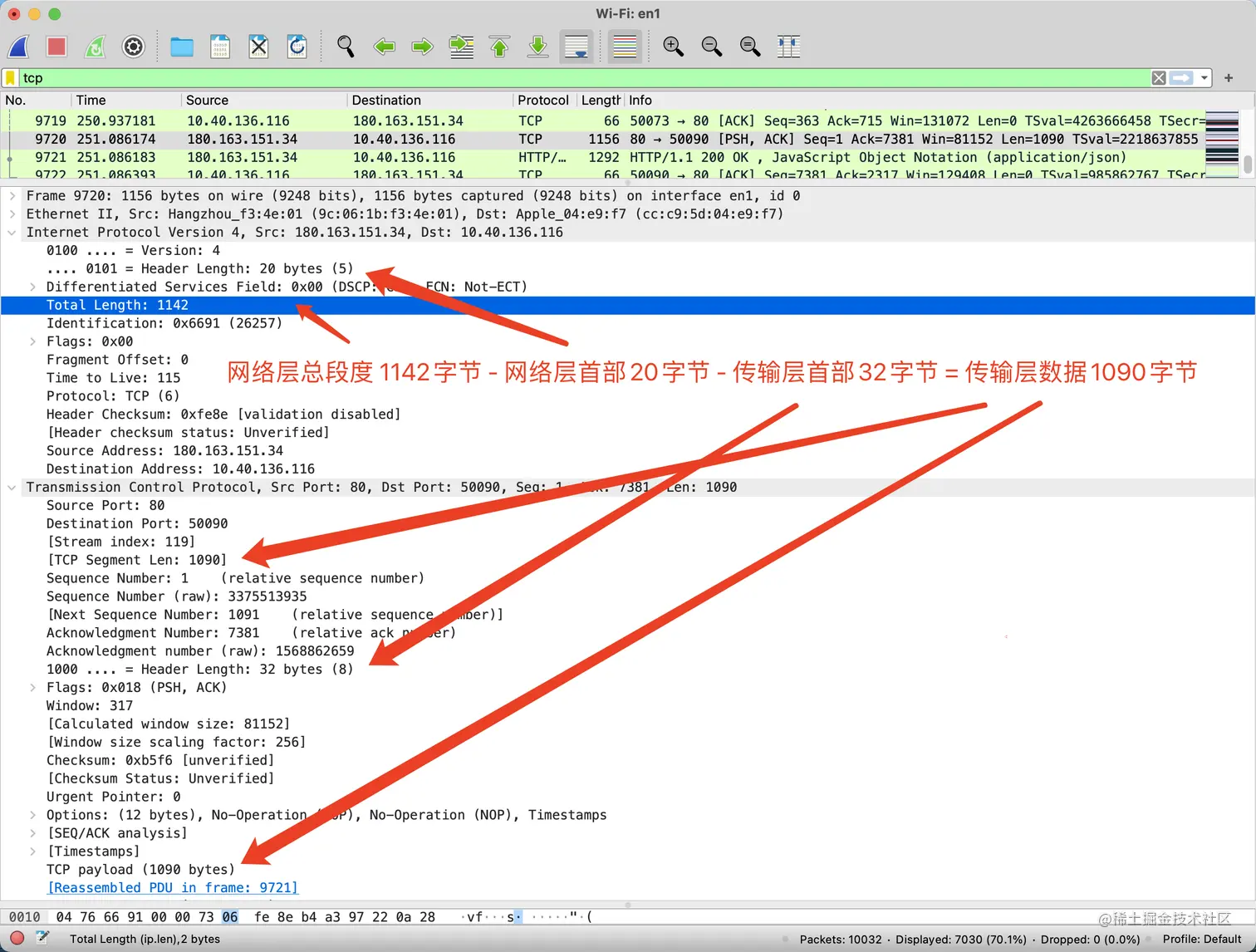Image resolution: width=1256 pixels, height=952 pixels.
Task: Sort packets by the Source column header
Action: [x=264, y=101]
